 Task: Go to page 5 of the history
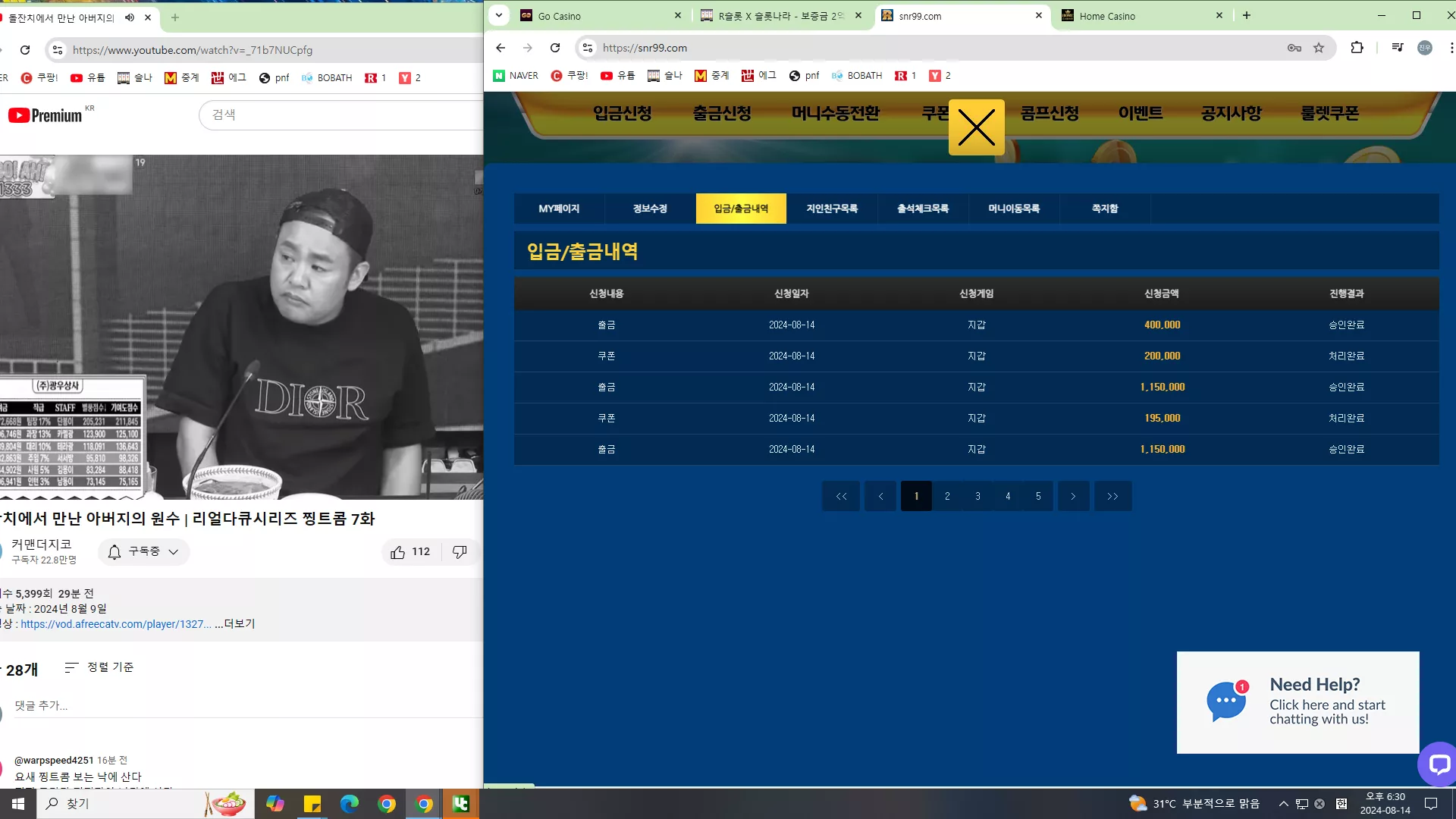click(1038, 496)
